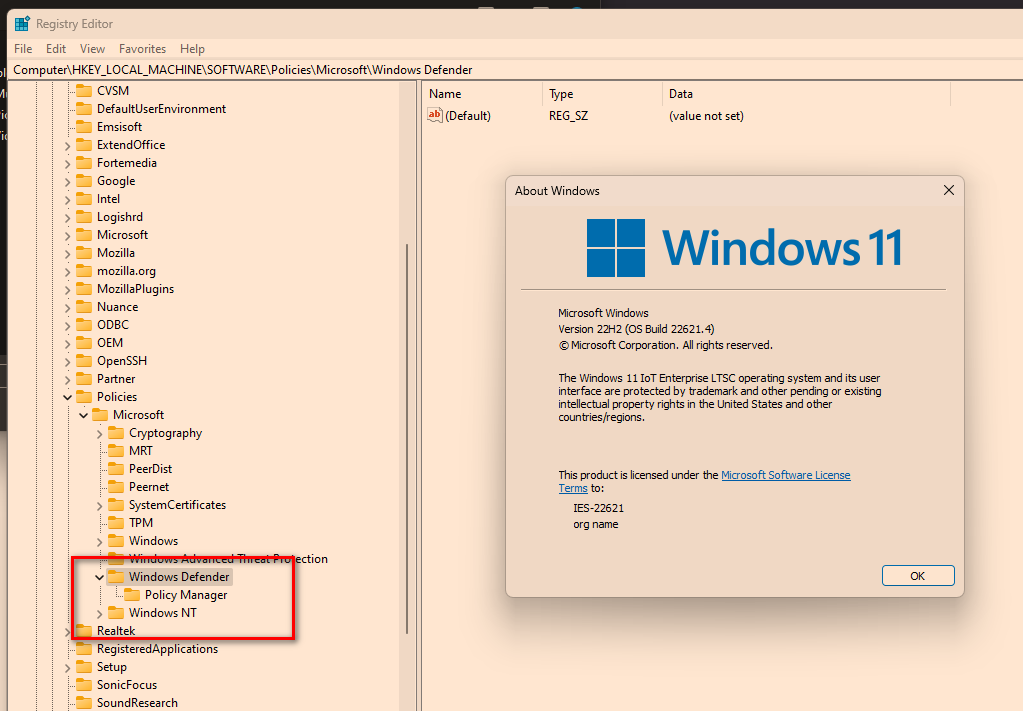Screen dimensions: 1023x711
Task: Select the OEM key
Action: [x=110, y=342]
